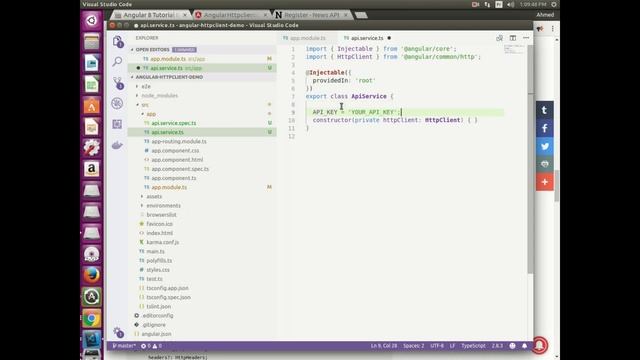Click the code minimap preview
Image resolution: width=640 pixels, height=360 pixels.
513,50
